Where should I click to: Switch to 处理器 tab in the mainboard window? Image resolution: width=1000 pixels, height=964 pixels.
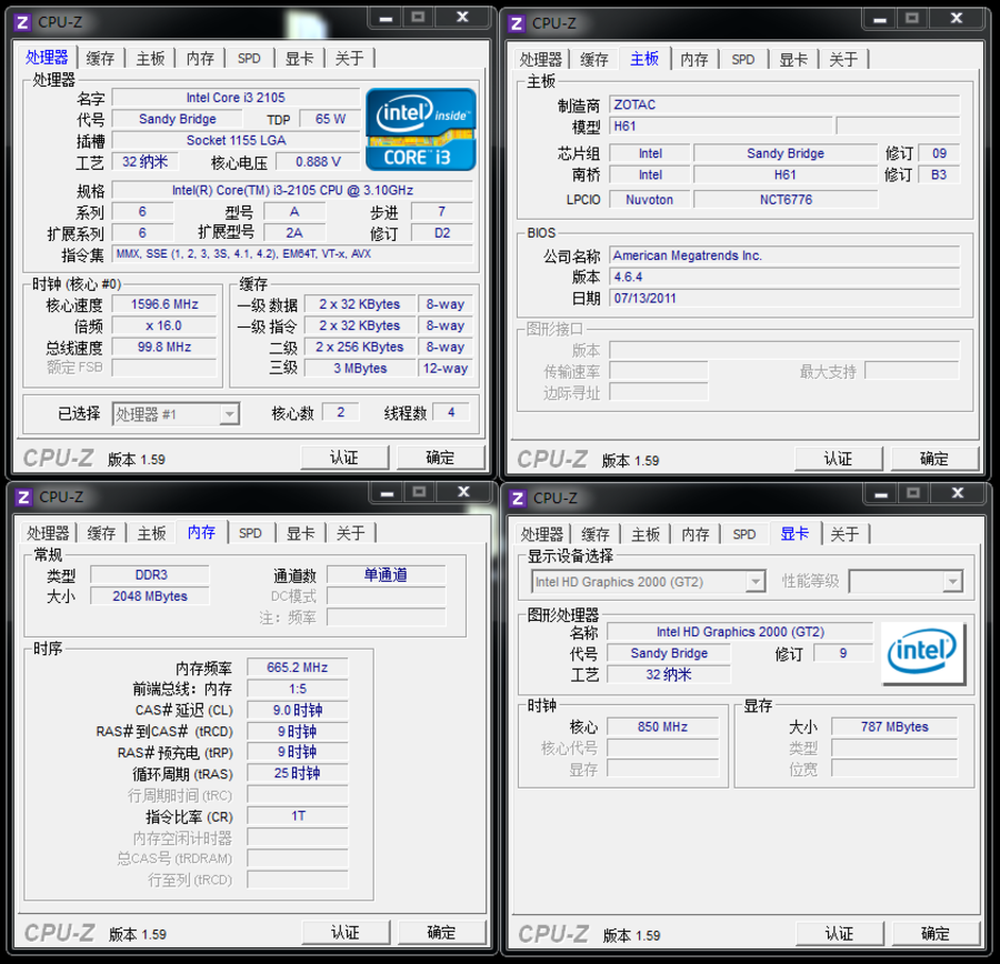pos(541,60)
